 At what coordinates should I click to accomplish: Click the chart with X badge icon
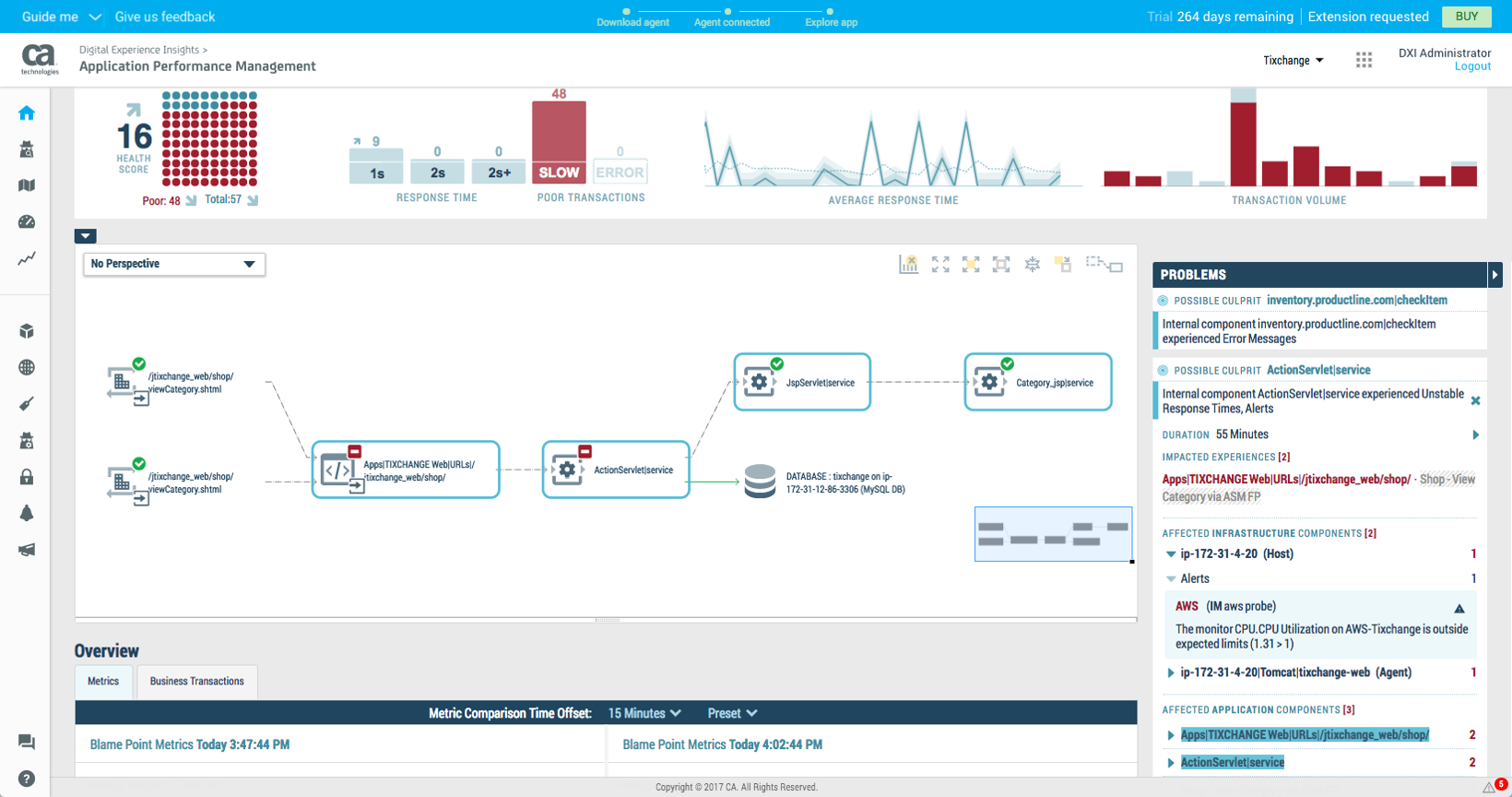908,265
